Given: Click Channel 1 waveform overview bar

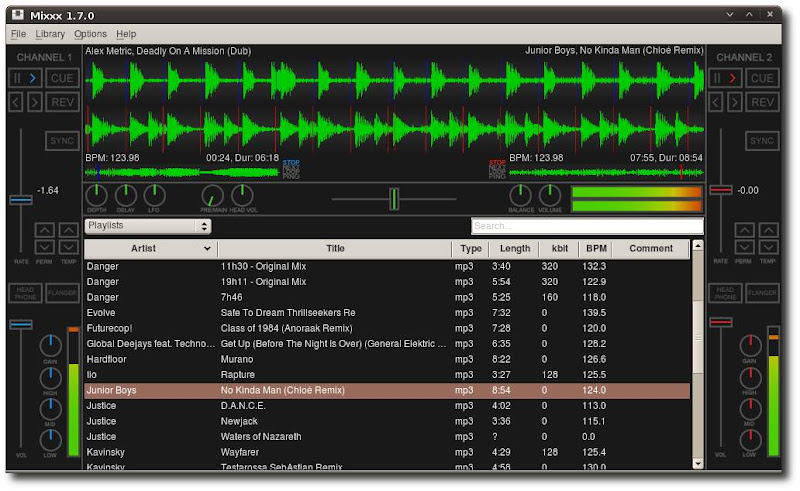Looking at the screenshot, I should click(x=182, y=173).
